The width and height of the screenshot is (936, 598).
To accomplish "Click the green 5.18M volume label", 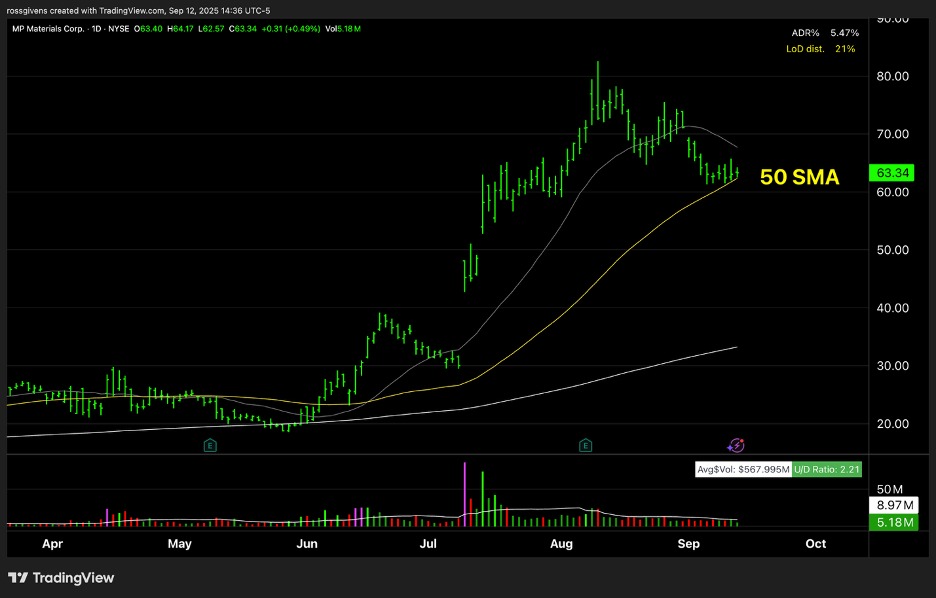I will point(892,522).
